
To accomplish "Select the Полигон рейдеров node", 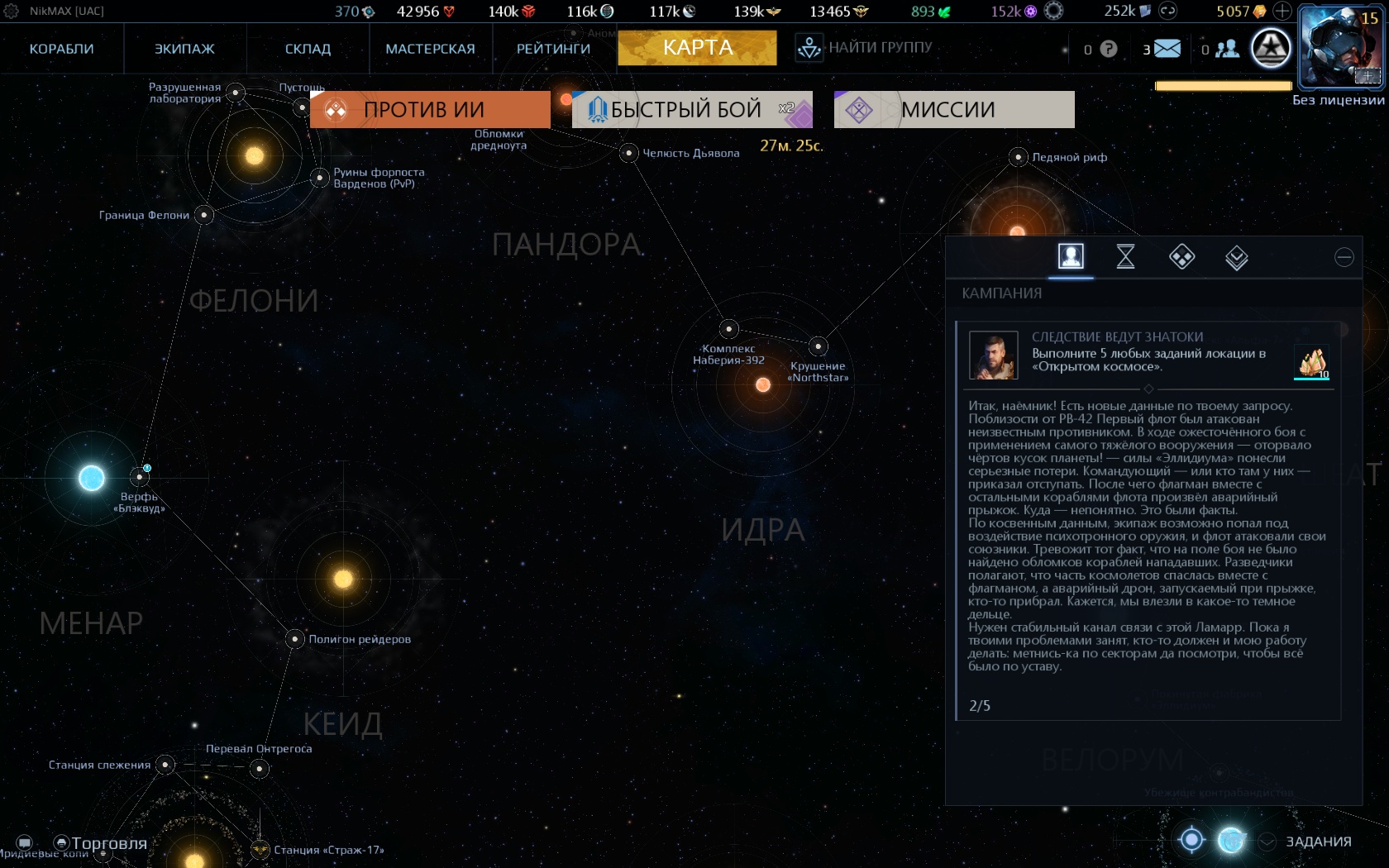I will click(x=294, y=639).
